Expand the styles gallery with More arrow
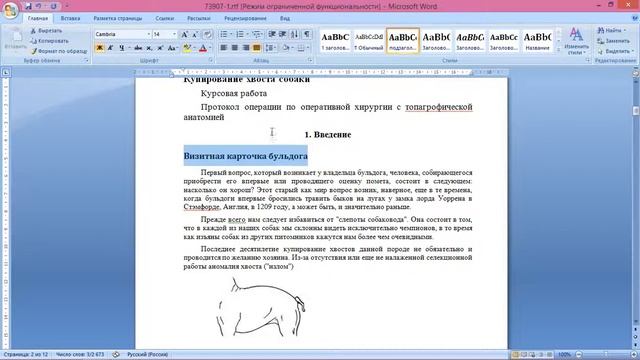This screenshot has height=360, width=640. [x=558, y=49]
